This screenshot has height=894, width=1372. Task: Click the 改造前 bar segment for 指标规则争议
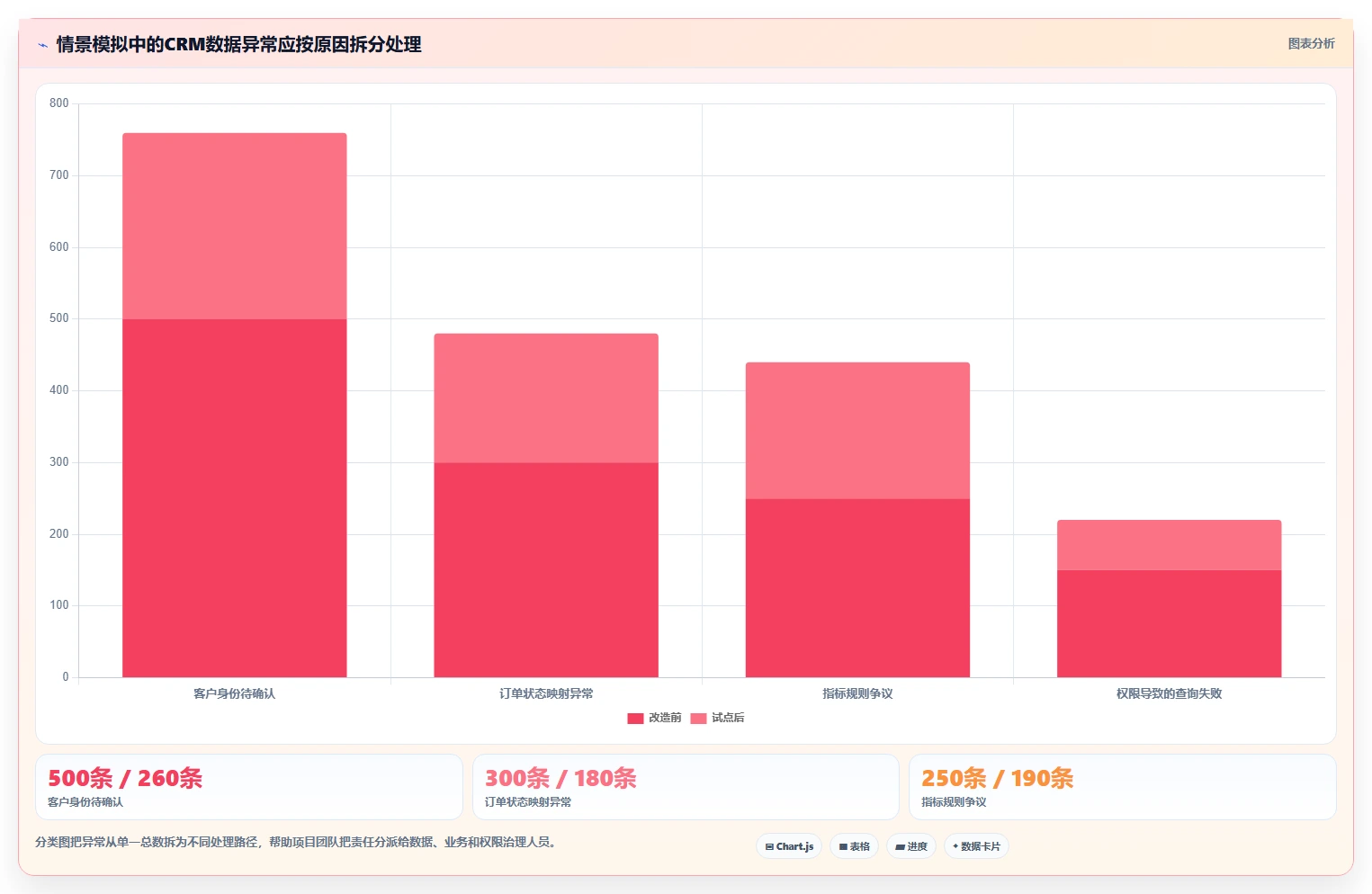pyautogui.click(x=857, y=588)
